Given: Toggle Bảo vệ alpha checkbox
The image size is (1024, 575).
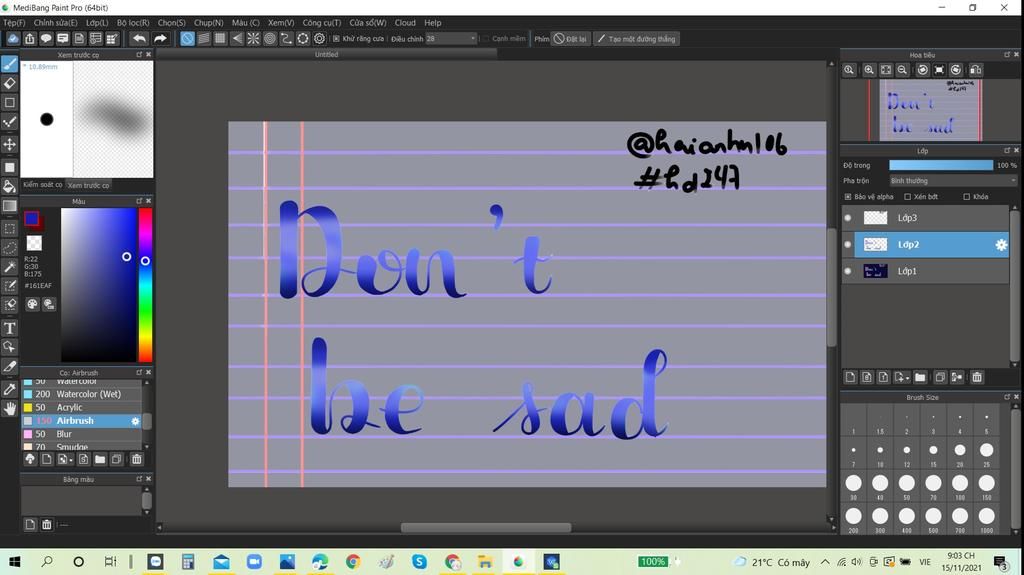Looking at the screenshot, I should (x=848, y=197).
